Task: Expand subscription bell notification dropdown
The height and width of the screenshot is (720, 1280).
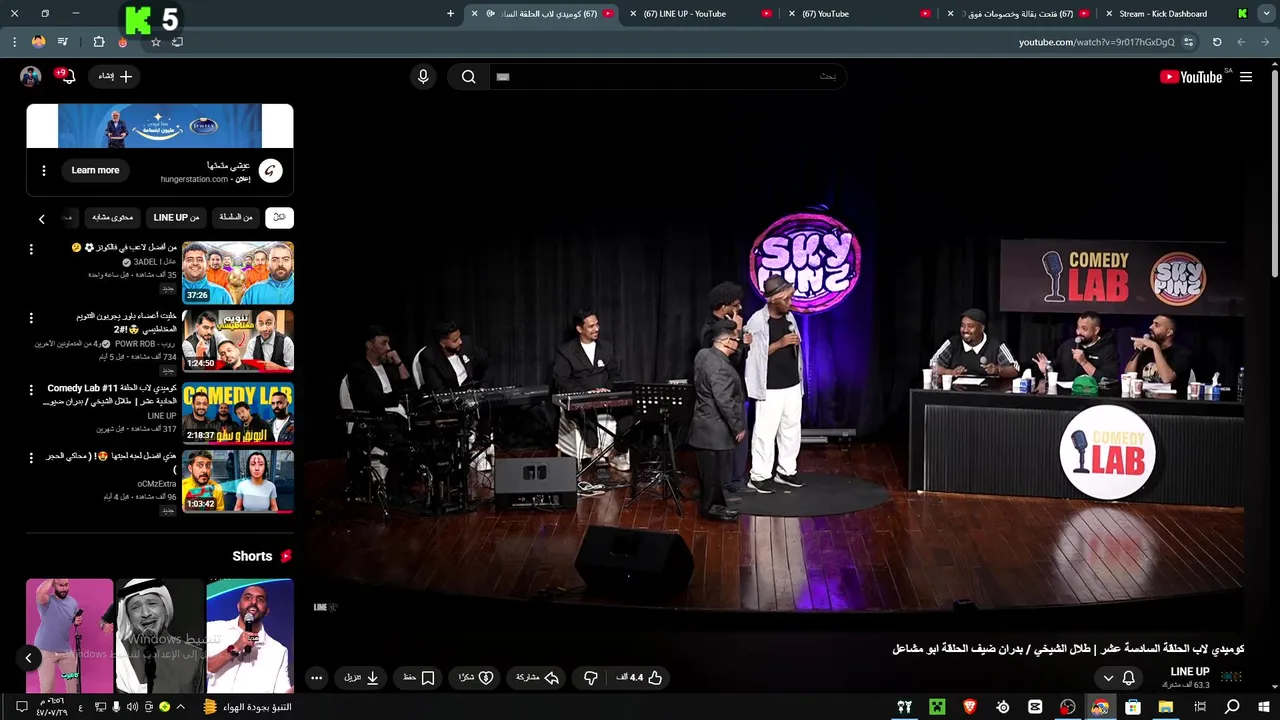Action: coord(1118,678)
